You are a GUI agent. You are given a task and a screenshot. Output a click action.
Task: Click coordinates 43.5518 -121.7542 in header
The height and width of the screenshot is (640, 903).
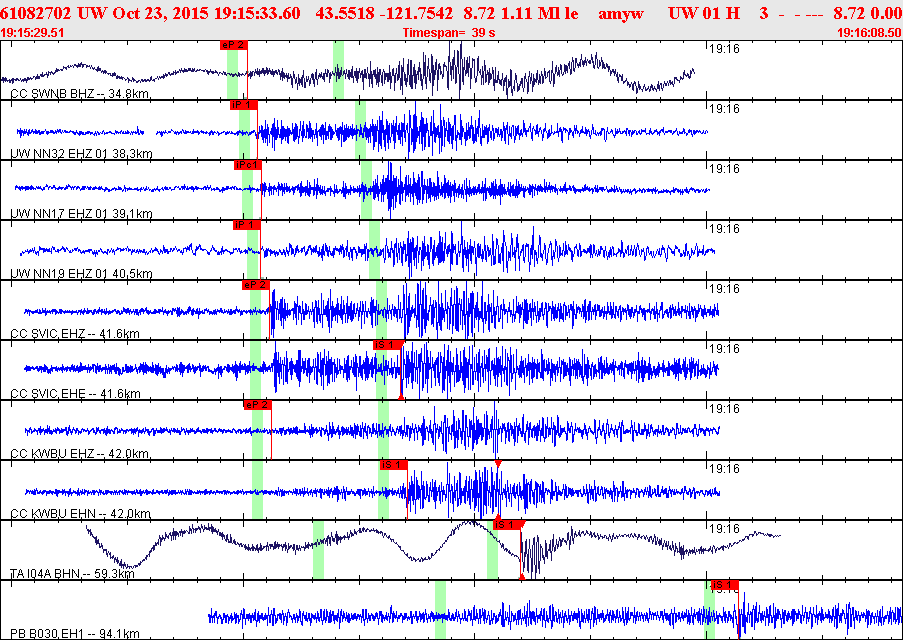(x=384, y=14)
